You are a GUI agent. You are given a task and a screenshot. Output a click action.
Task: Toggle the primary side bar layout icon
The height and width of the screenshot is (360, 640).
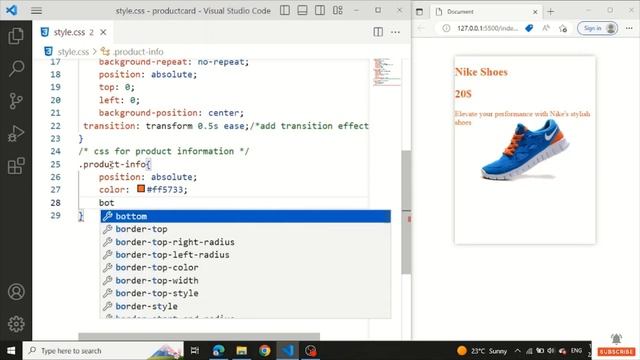[x=285, y=11]
